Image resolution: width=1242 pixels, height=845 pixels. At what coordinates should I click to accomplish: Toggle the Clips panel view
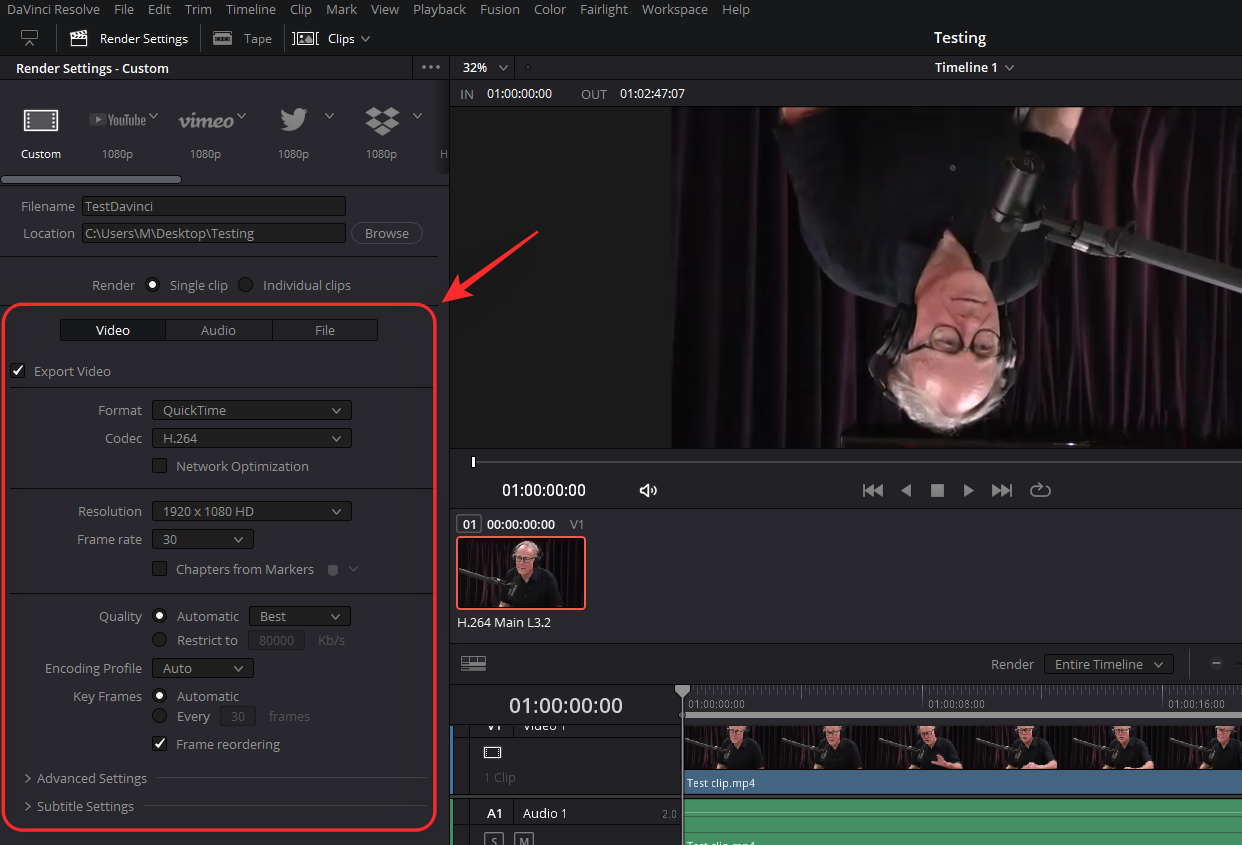[332, 38]
